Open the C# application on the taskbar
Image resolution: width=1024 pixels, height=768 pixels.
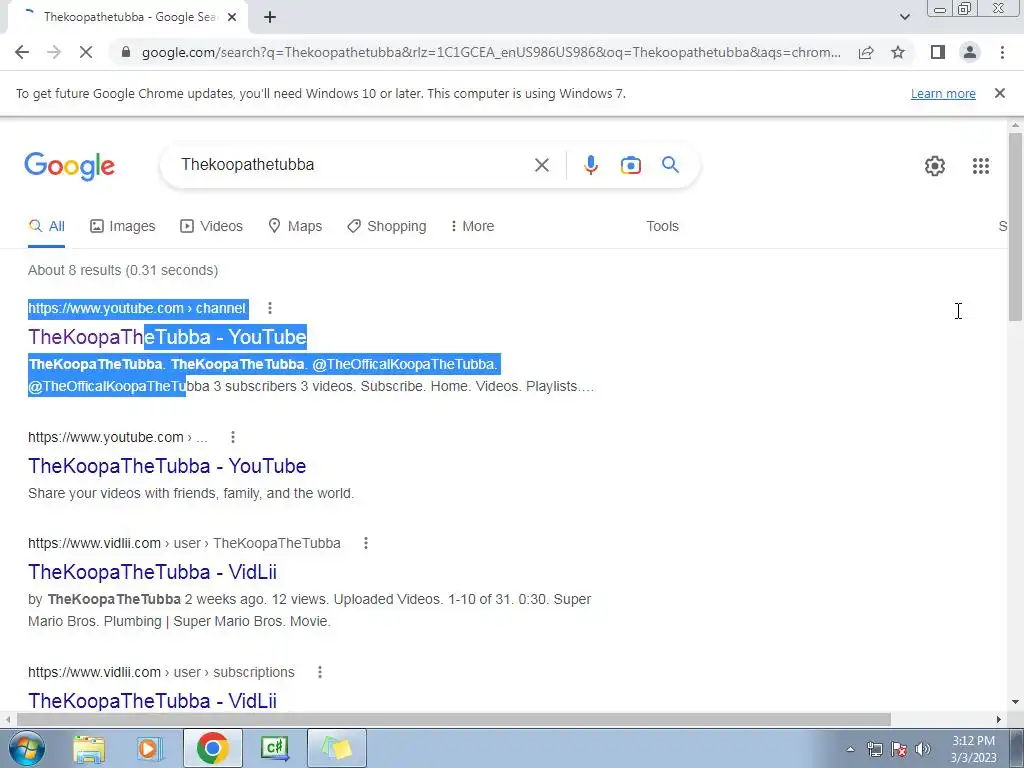pyautogui.click(x=274, y=748)
